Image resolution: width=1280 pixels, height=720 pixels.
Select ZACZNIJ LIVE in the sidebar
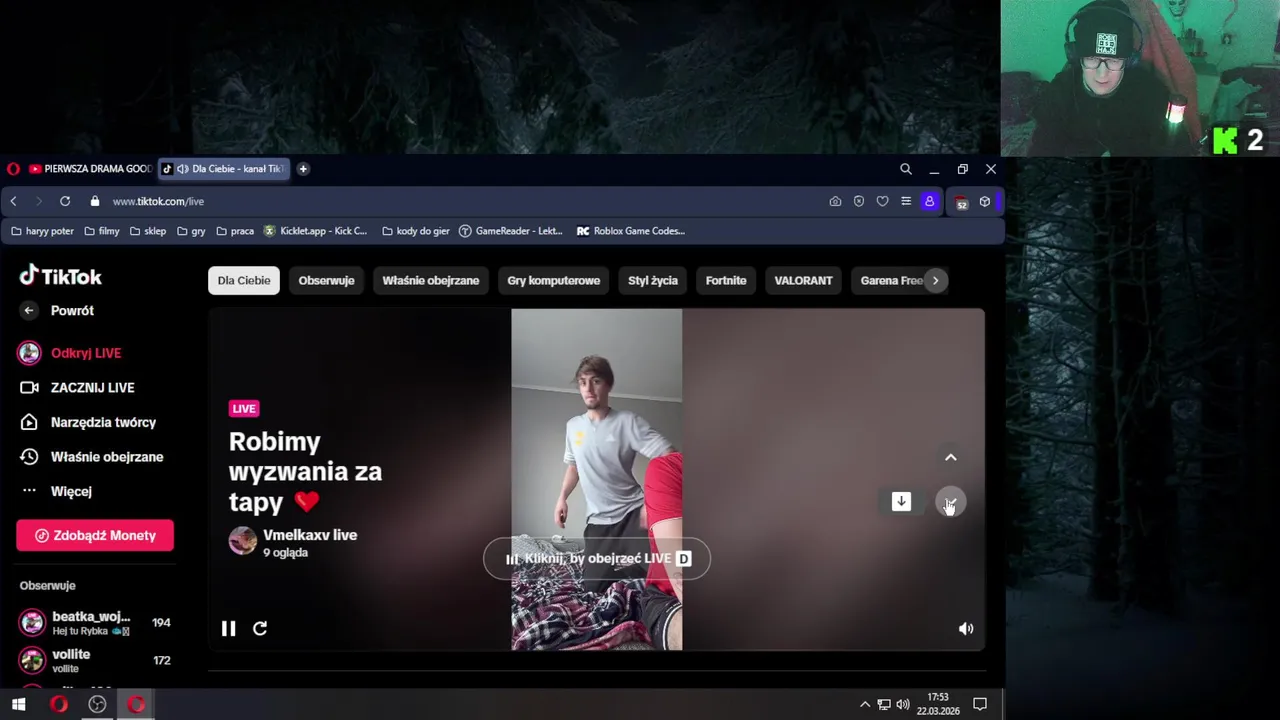click(x=77, y=388)
